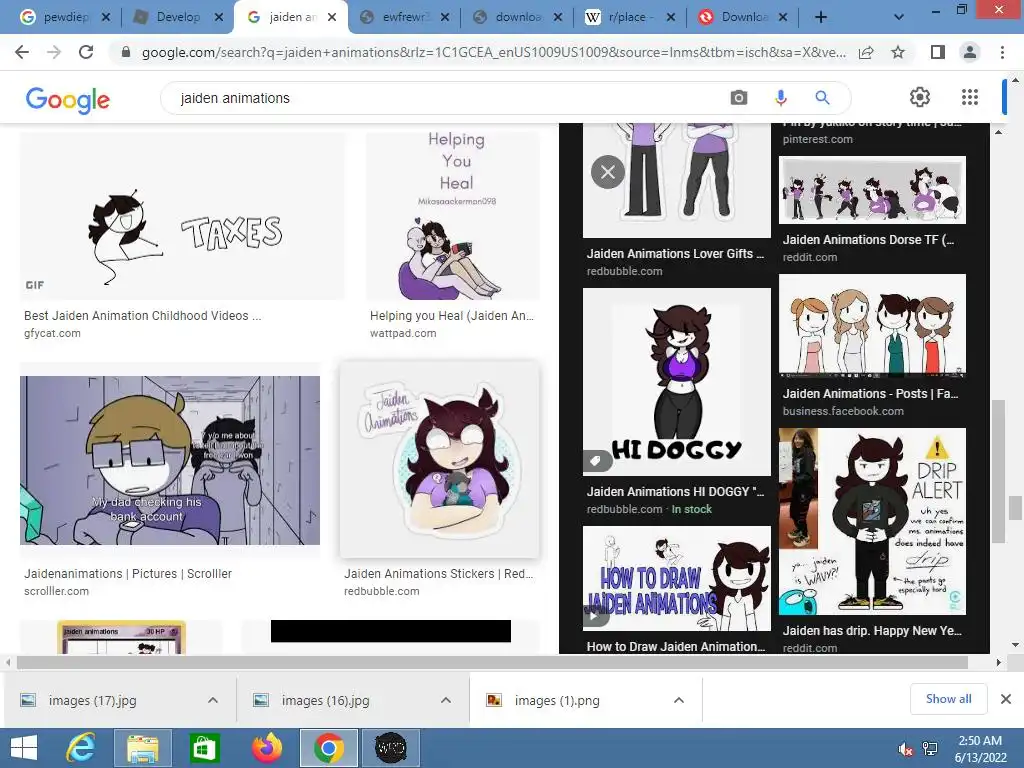Click Show all downloads button
The height and width of the screenshot is (768, 1024).
pos(948,699)
